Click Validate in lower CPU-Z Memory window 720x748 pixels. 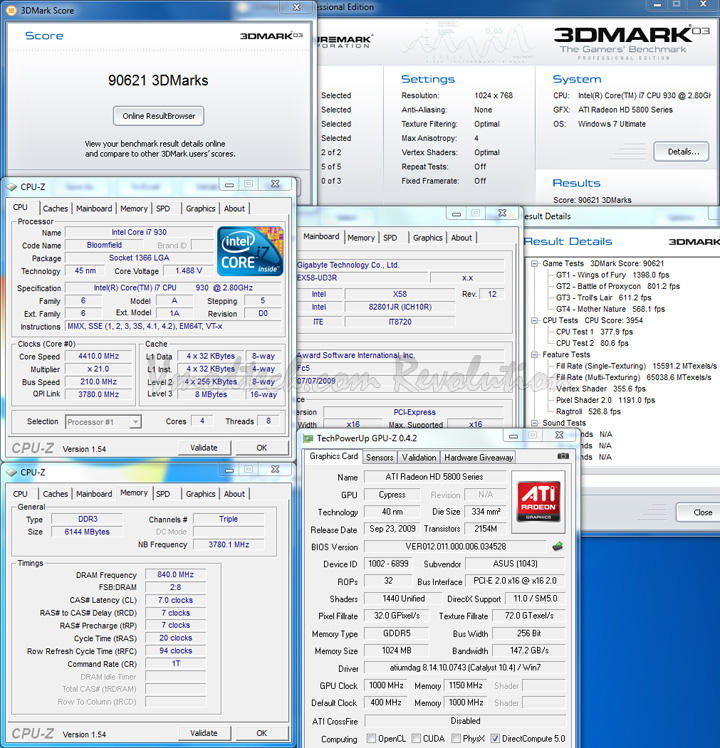(x=204, y=733)
